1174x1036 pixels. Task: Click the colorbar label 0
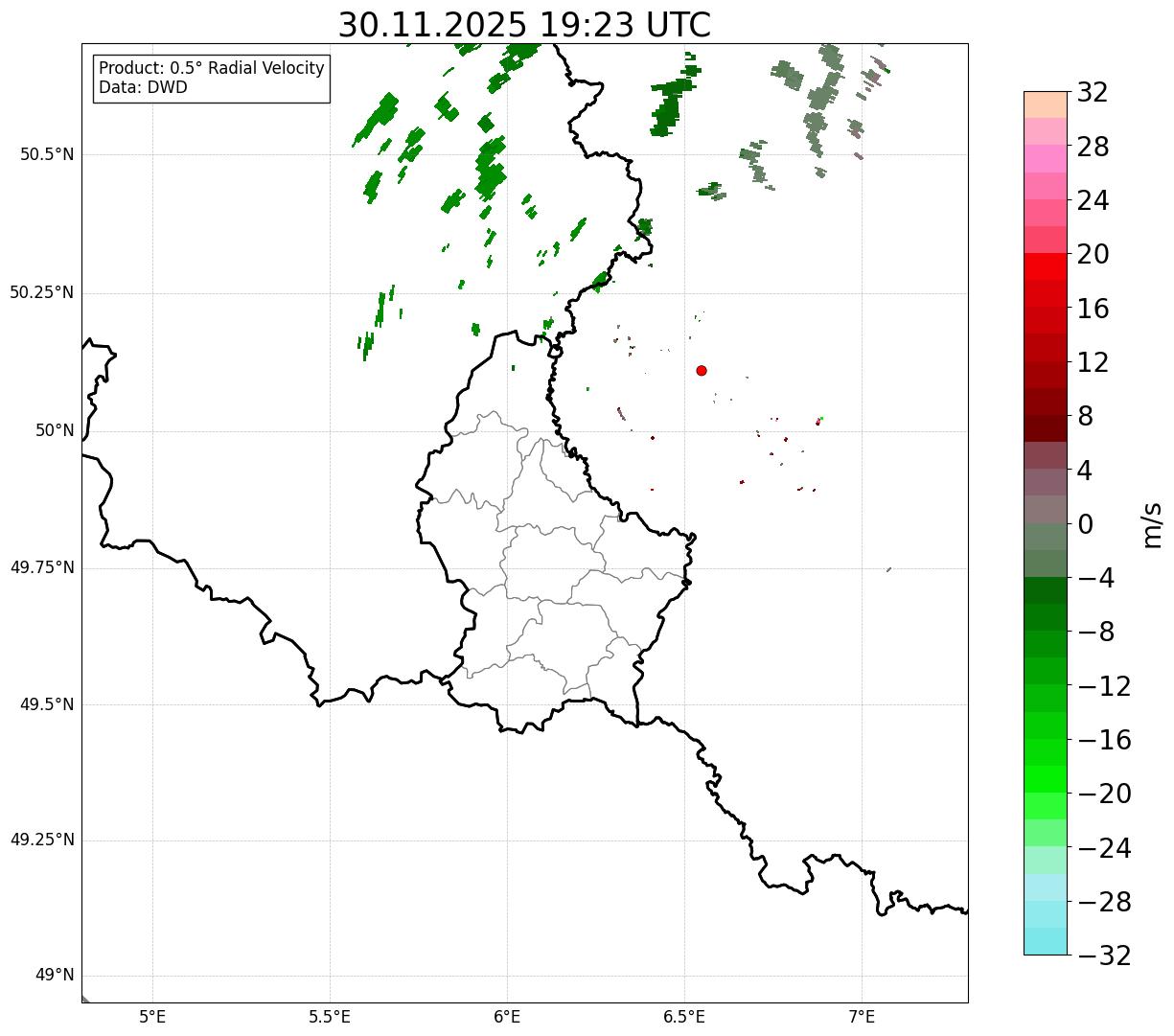(x=1085, y=524)
